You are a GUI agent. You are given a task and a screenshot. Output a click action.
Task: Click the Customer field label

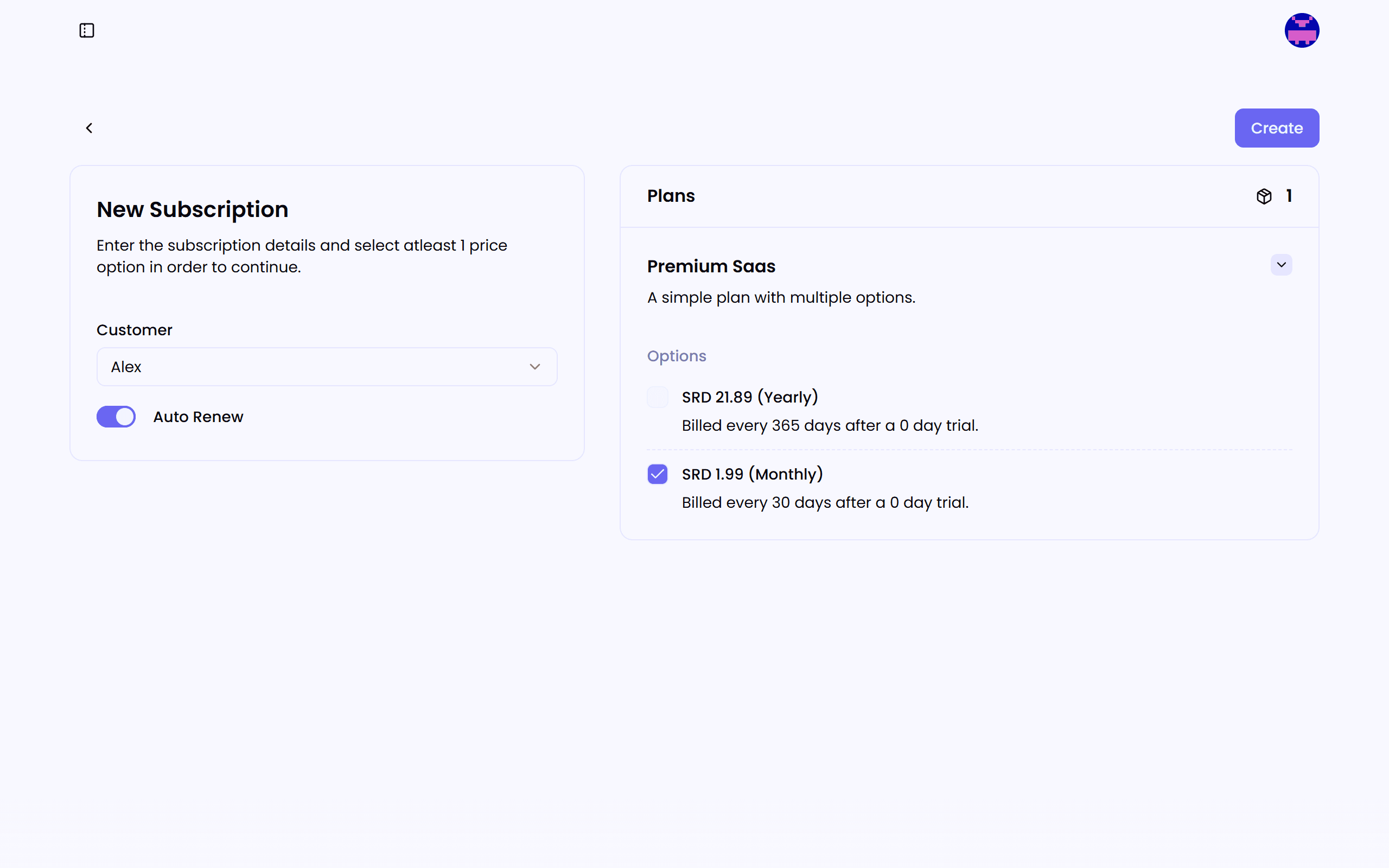point(135,330)
